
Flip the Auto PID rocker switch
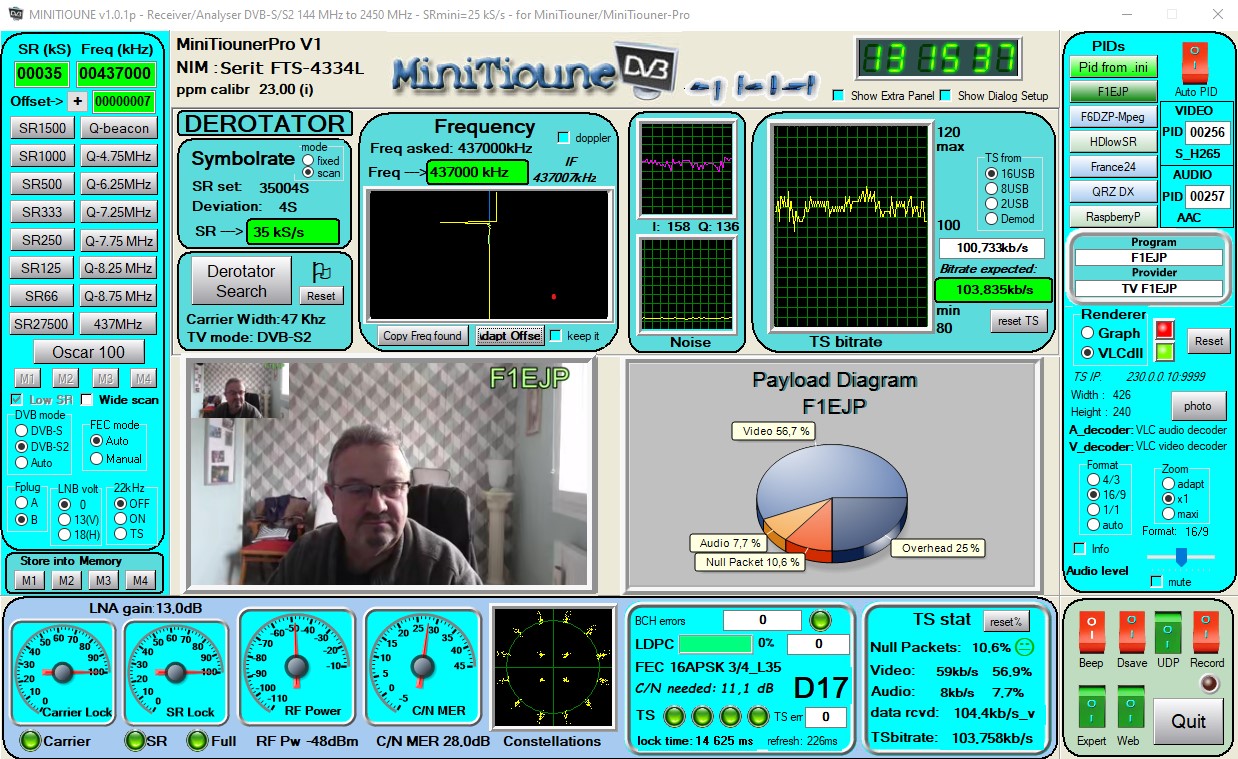point(1196,63)
